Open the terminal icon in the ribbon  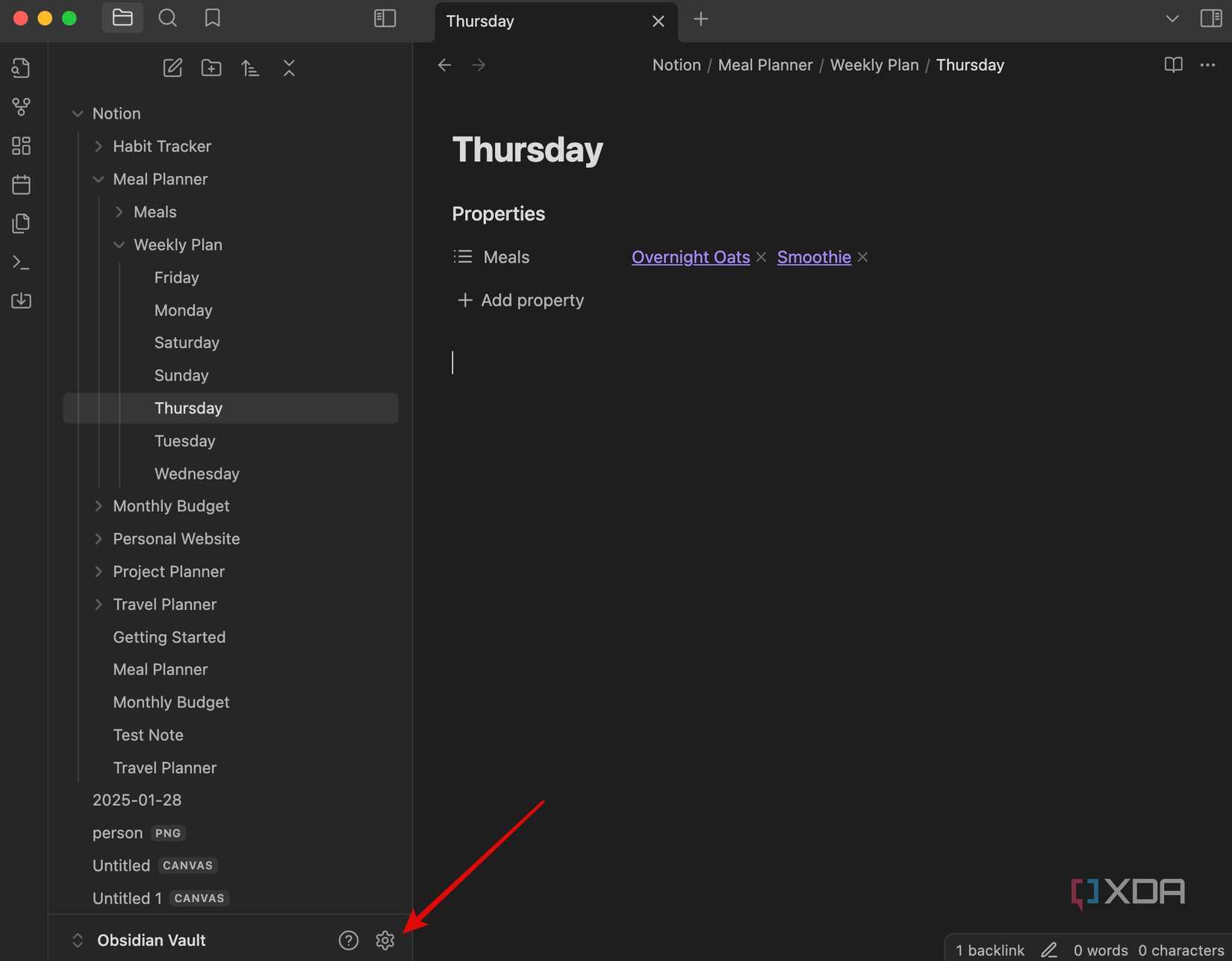click(x=21, y=262)
